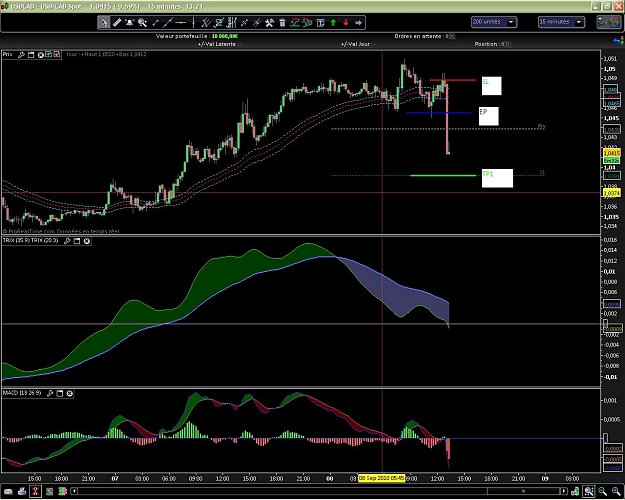Screen dimensions: 625x500
Task: Click the green chart icon near the zoom tools
Action: pos(575,491)
